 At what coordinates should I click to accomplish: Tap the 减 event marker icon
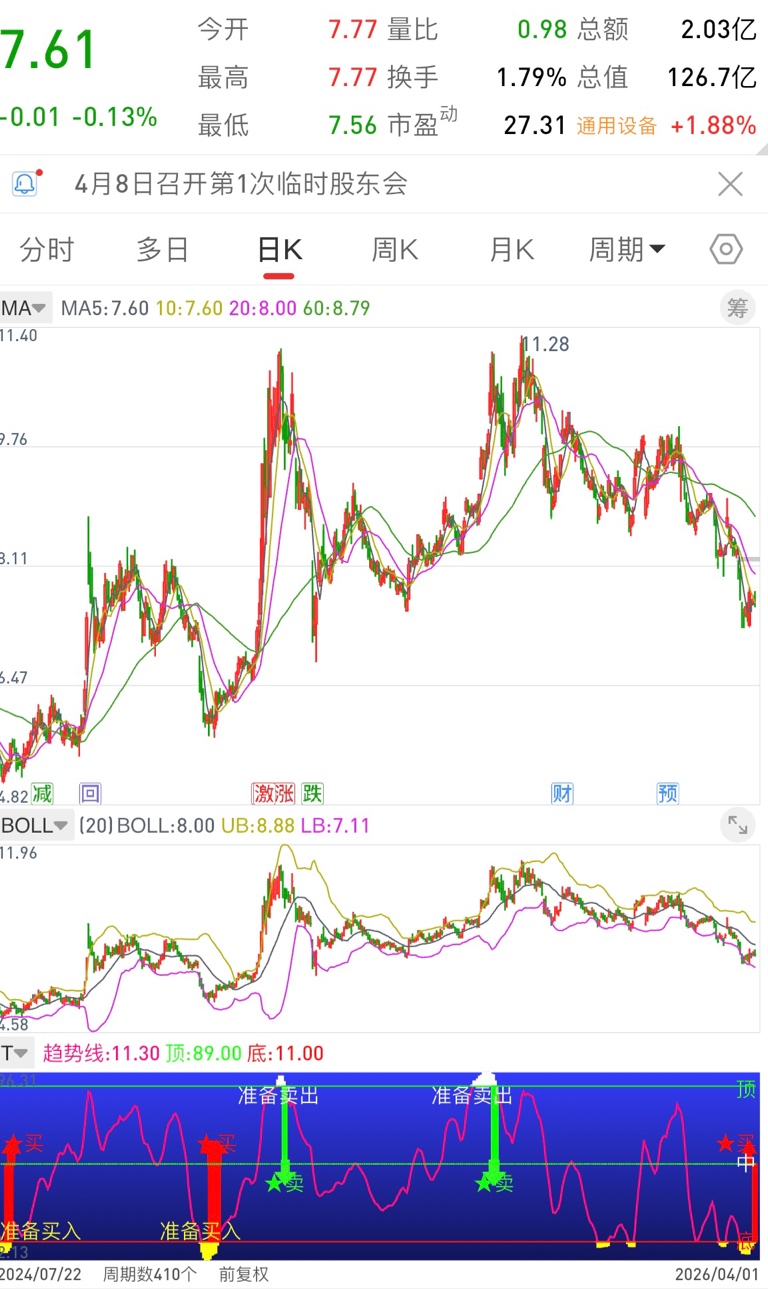[42, 794]
